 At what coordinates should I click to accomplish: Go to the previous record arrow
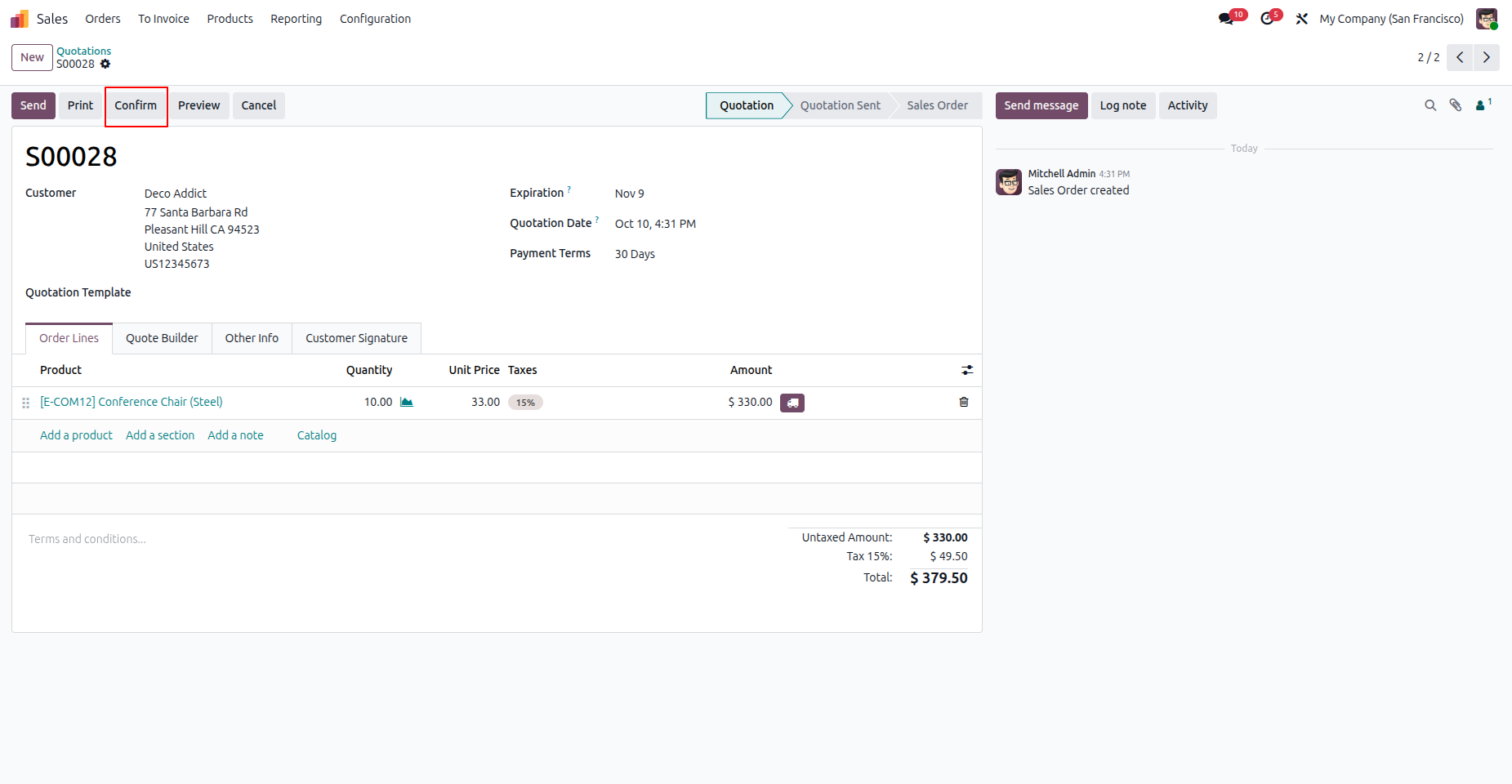1460,57
